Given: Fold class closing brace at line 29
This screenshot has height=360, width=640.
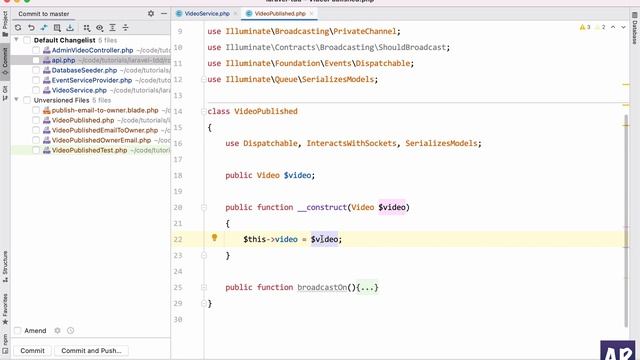Looking at the screenshot, I should click(203, 303).
